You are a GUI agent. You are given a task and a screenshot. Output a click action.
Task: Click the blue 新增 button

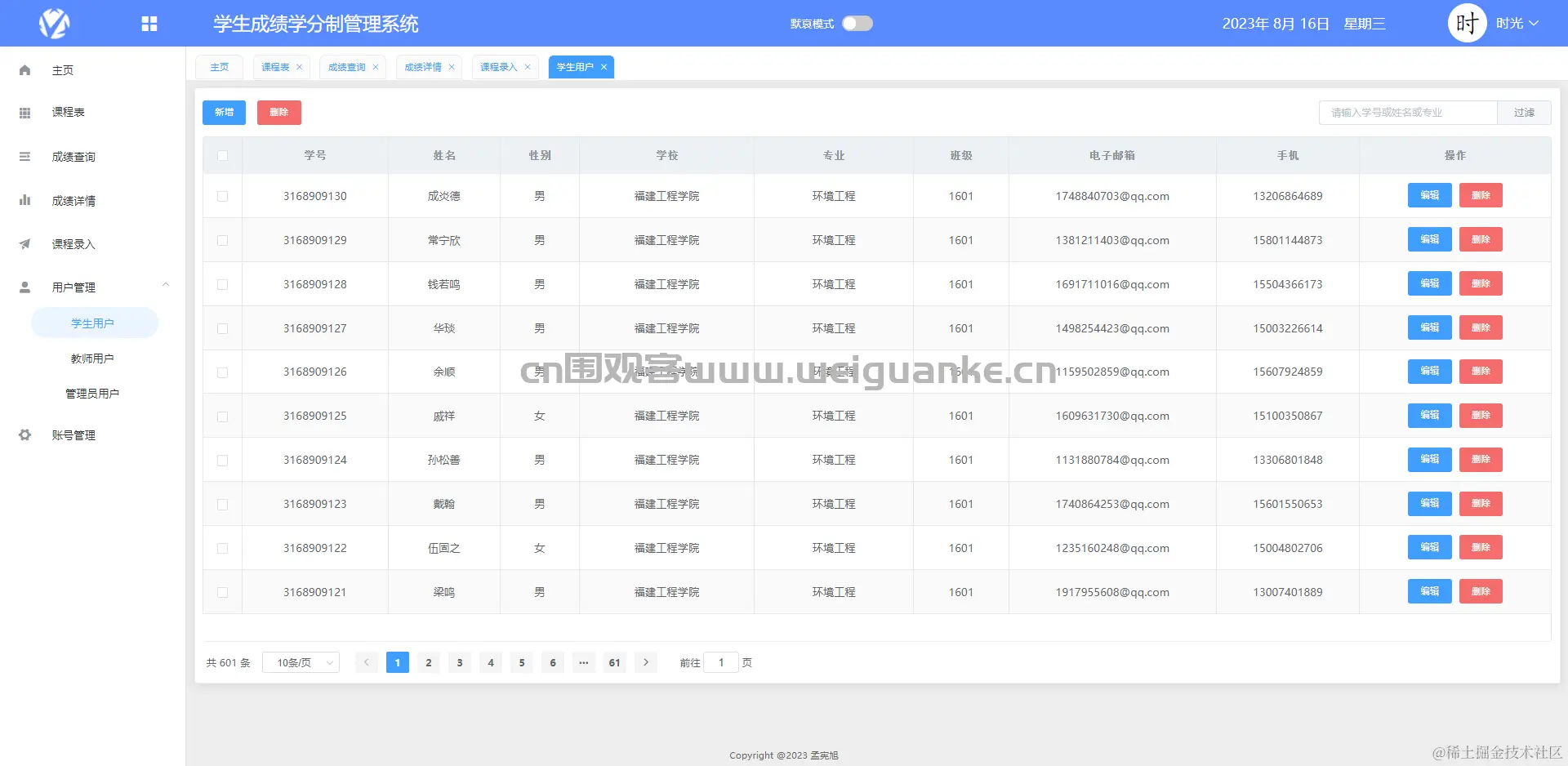click(x=224, y=113)
